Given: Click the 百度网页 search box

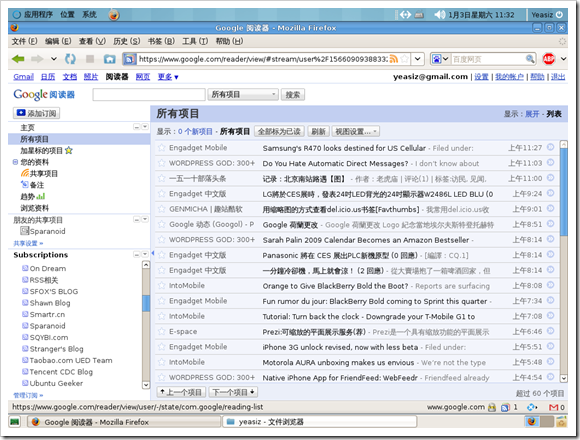Looking at the screenshot, I should tap(488, 59).
